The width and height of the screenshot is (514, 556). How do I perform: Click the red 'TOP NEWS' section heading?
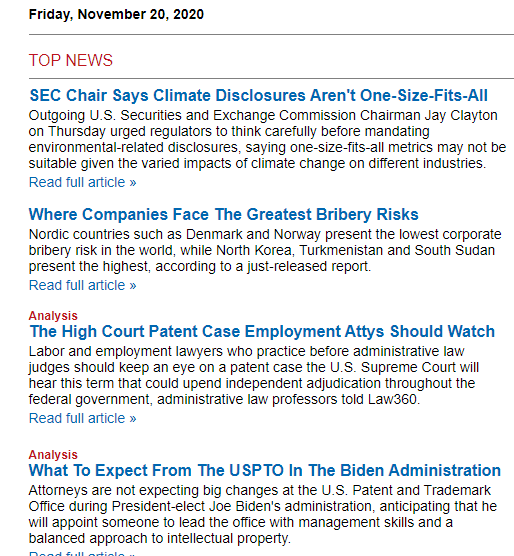(x=71, y=60)
